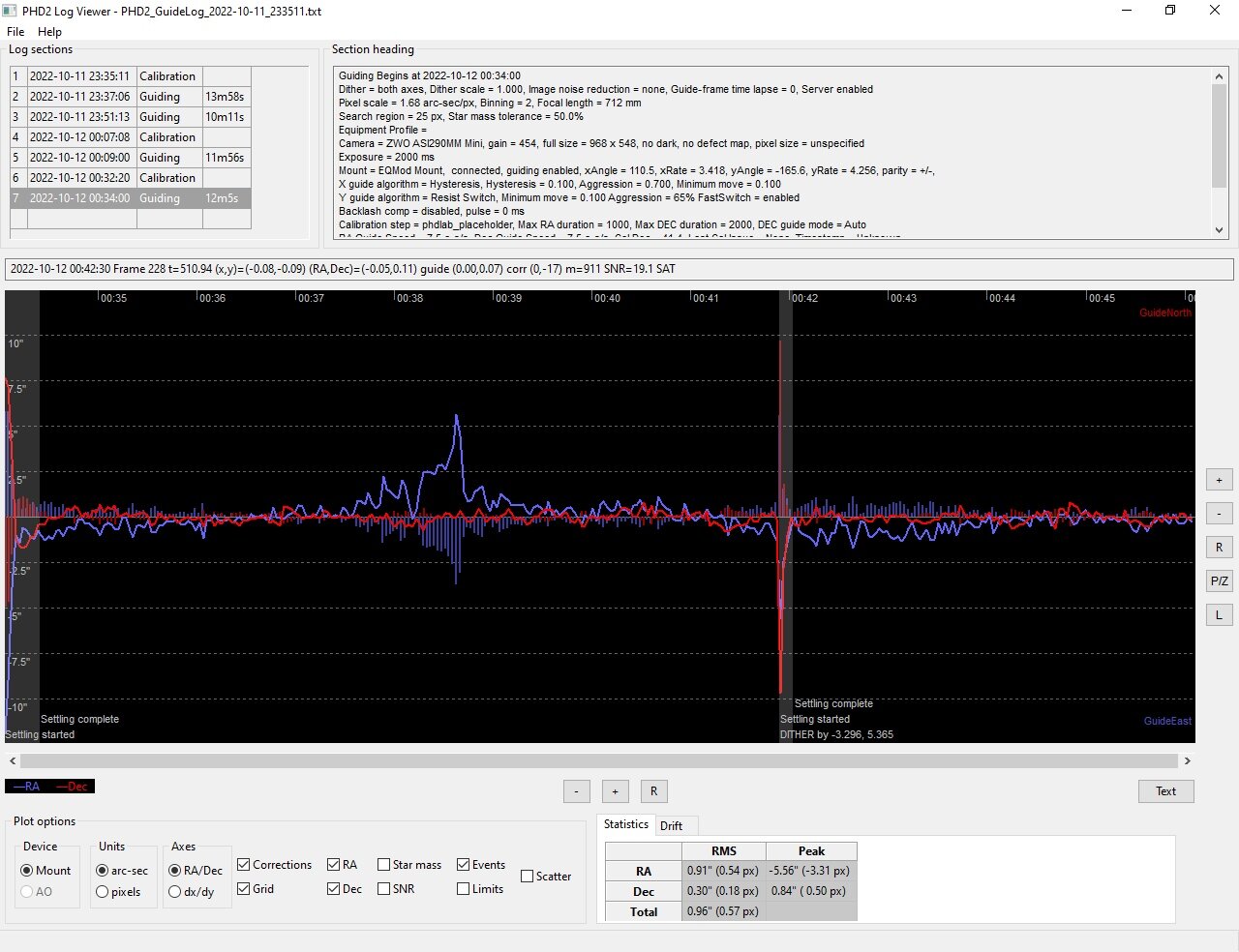Click the horizontal scrollbar thumb under the graph
Screen dimensions: 1239x952
(599, 761)
